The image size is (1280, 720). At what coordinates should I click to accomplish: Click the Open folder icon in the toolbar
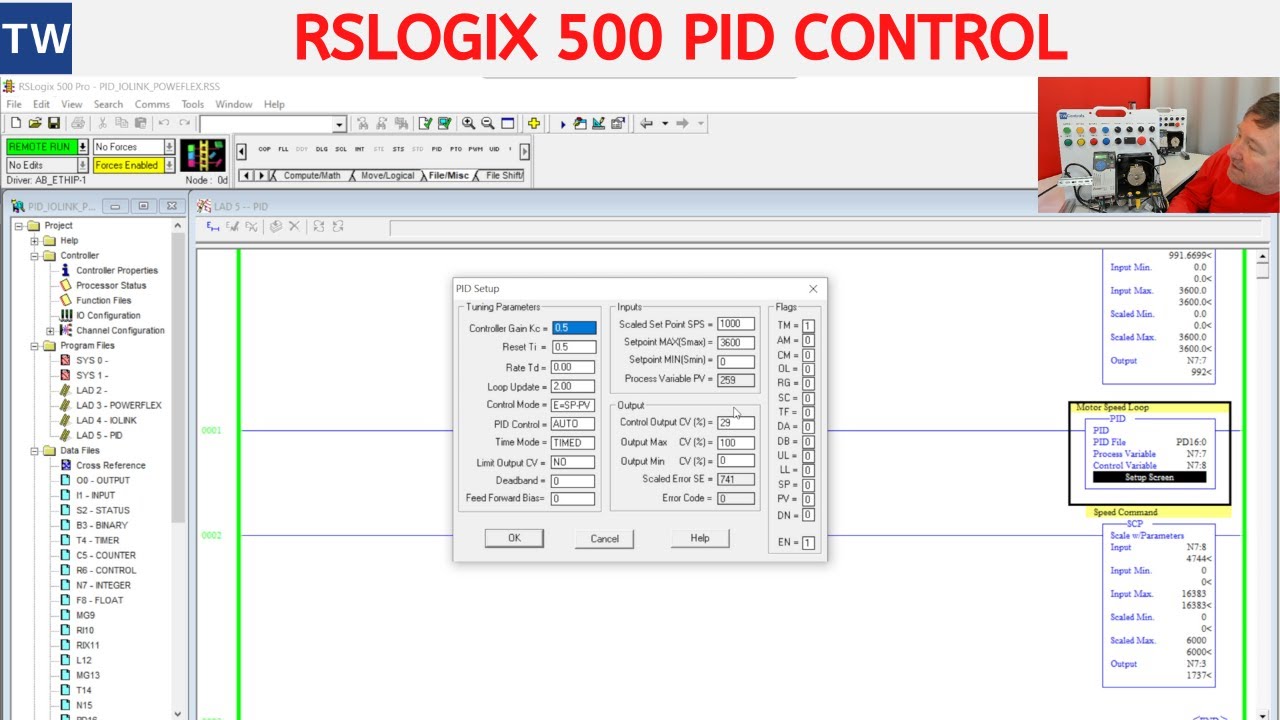(35, 123)
